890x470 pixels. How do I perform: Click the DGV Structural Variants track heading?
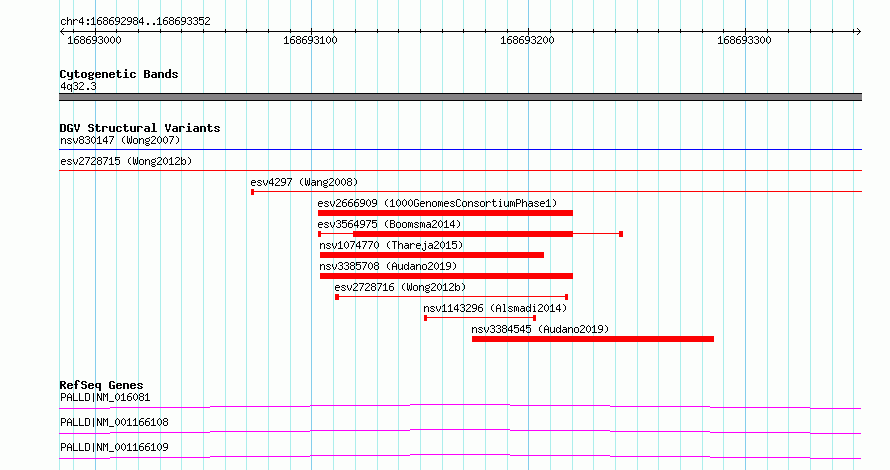[140, 128]
